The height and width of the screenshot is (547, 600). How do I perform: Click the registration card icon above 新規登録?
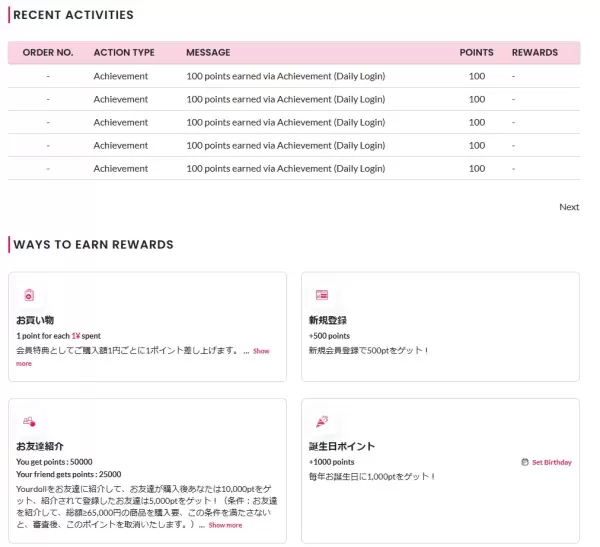tap(322, 295)
